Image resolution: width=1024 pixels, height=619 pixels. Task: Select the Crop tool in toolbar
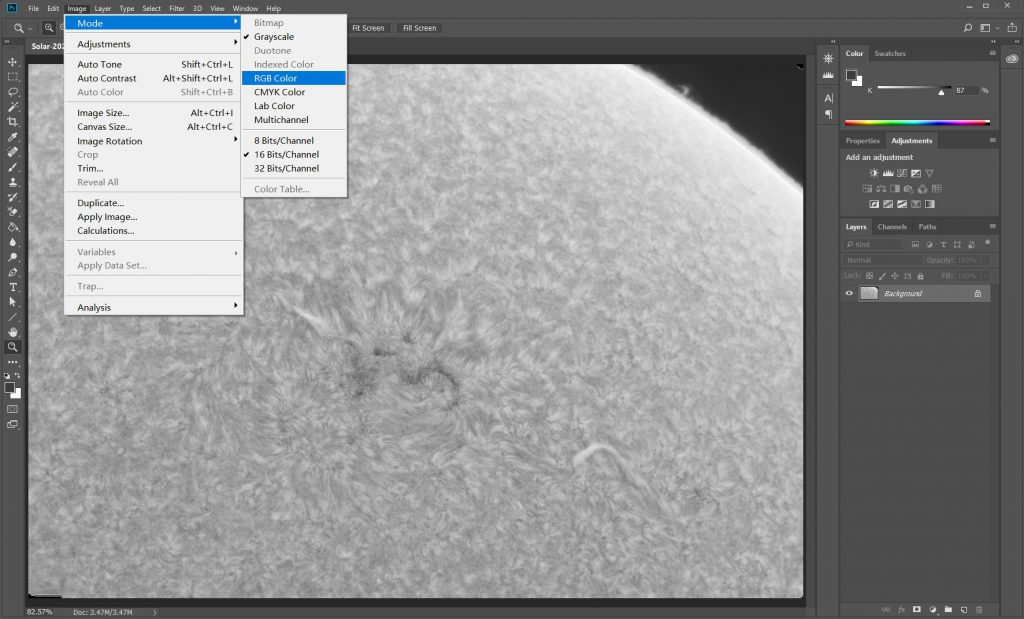click(x=13, y=122)
